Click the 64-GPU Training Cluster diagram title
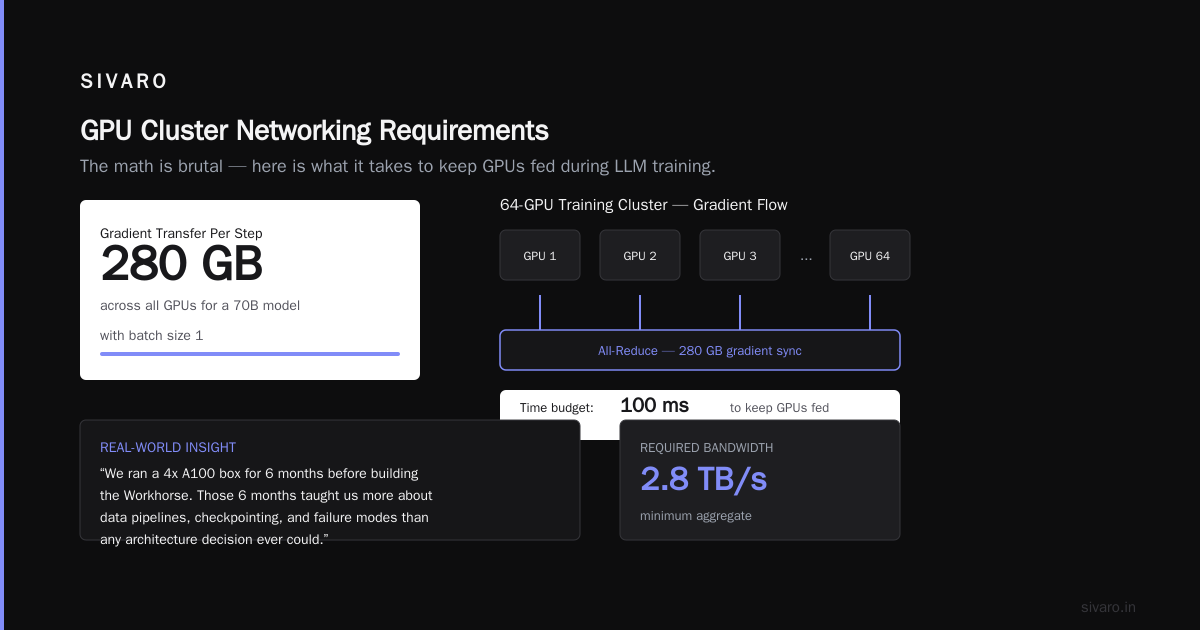Viewport: 1200px width, 630px height. tap(644, 205)
